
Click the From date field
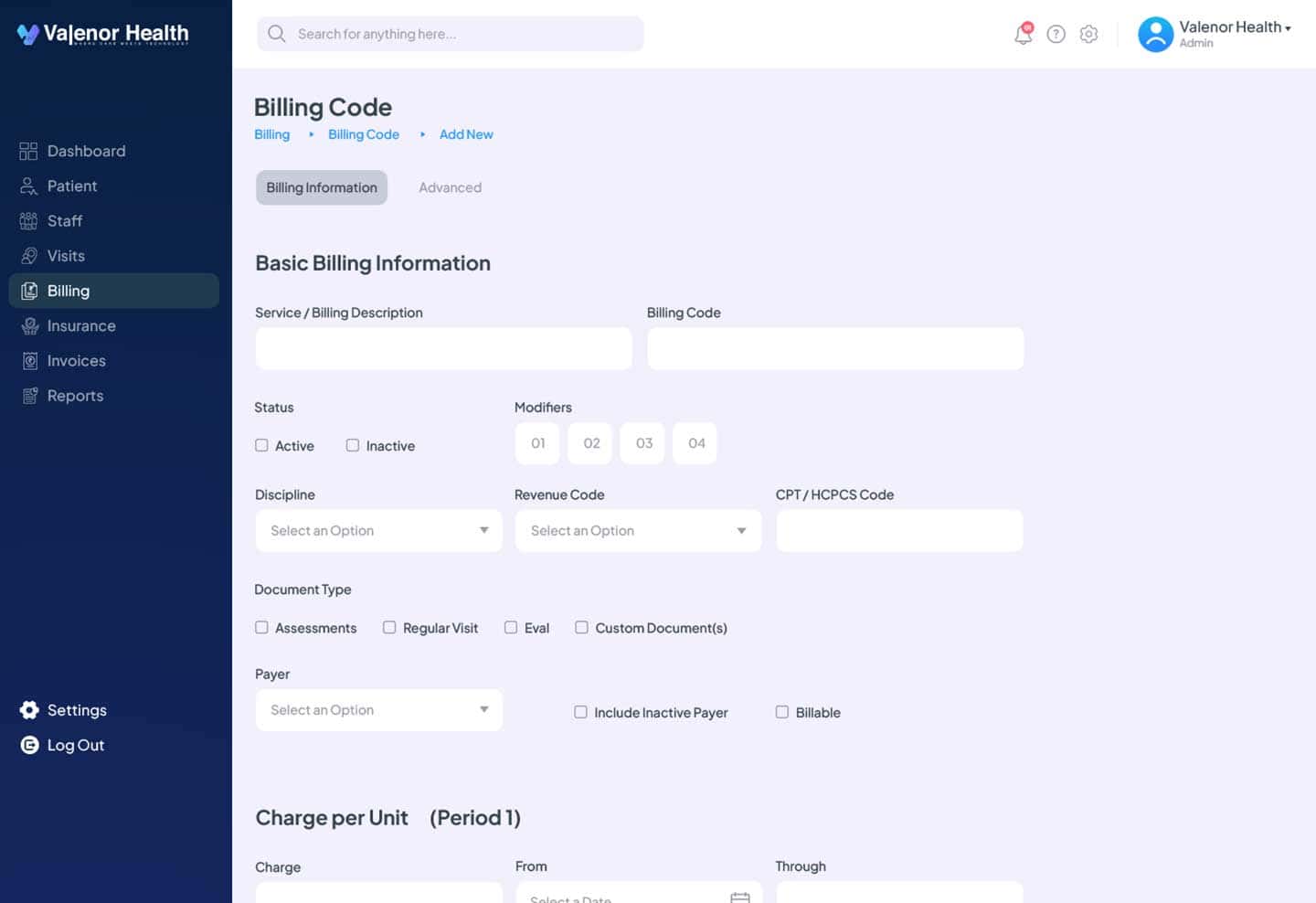(x=638, y=892)
